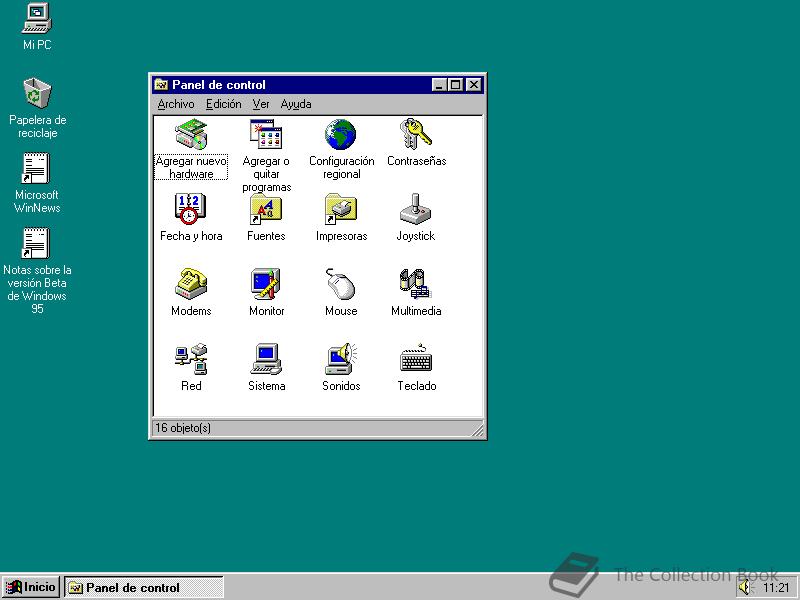This screenshot has height=600, width=800.
Task: Select the Papelera de reciclaje icon
Action: 37,92
